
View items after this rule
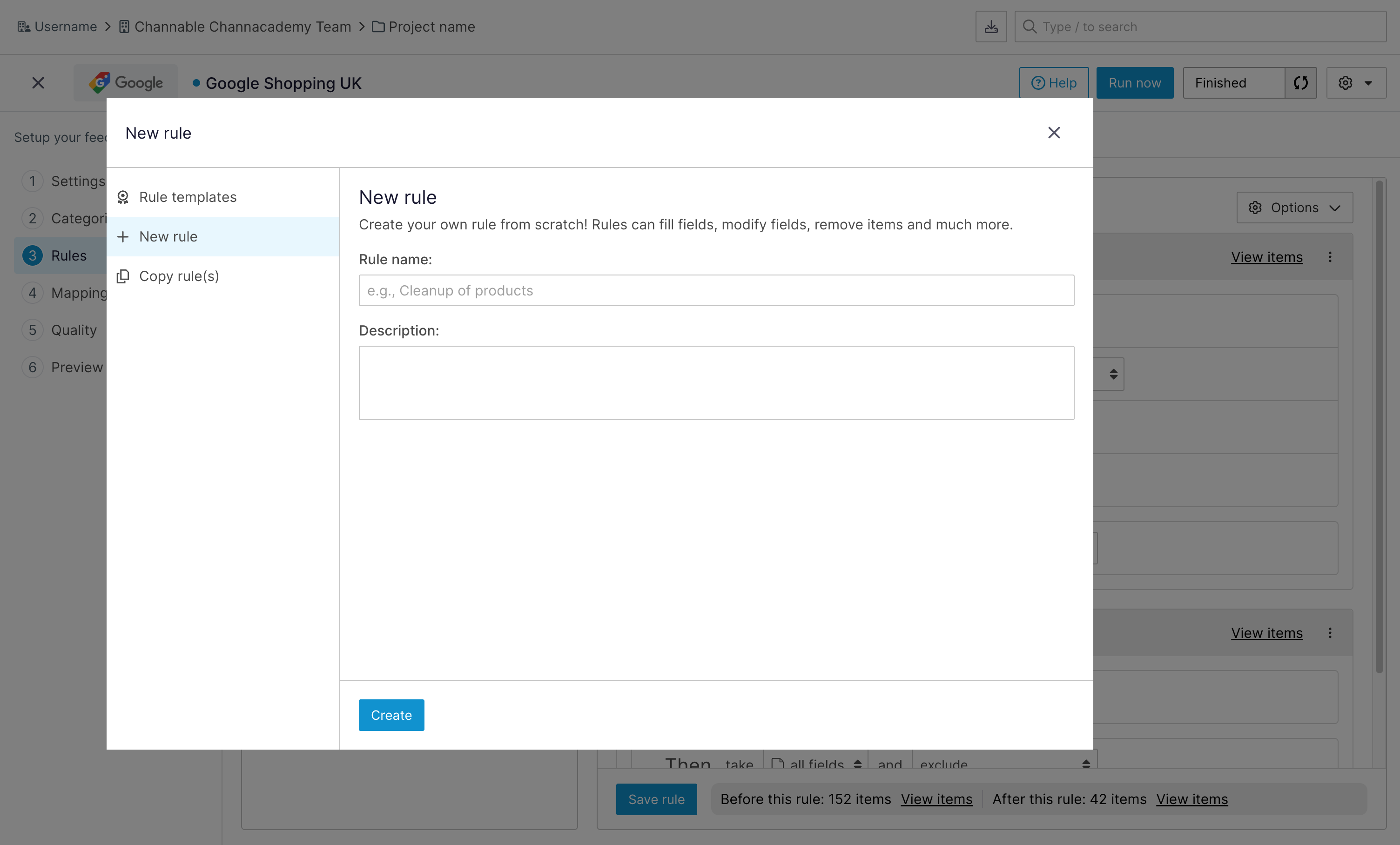(1191, 799)
